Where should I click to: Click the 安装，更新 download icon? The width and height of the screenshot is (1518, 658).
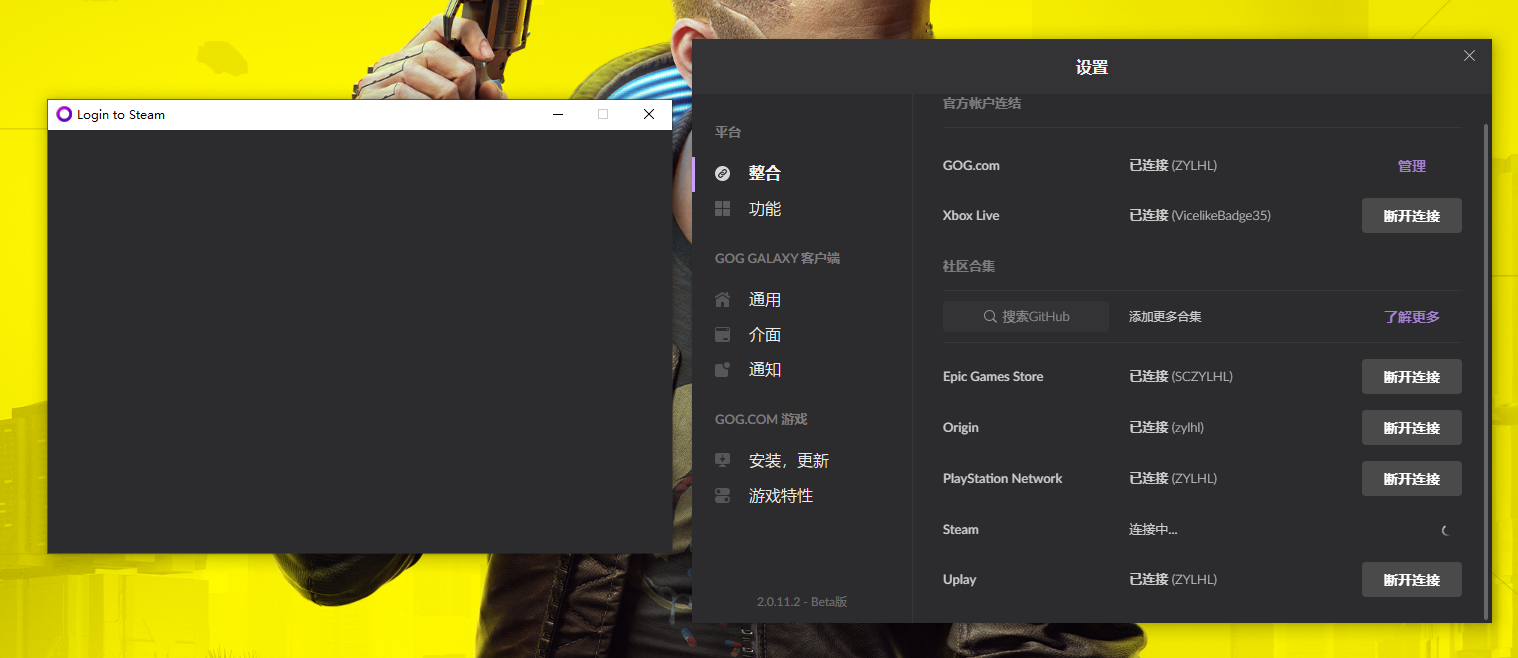(723, 461)
